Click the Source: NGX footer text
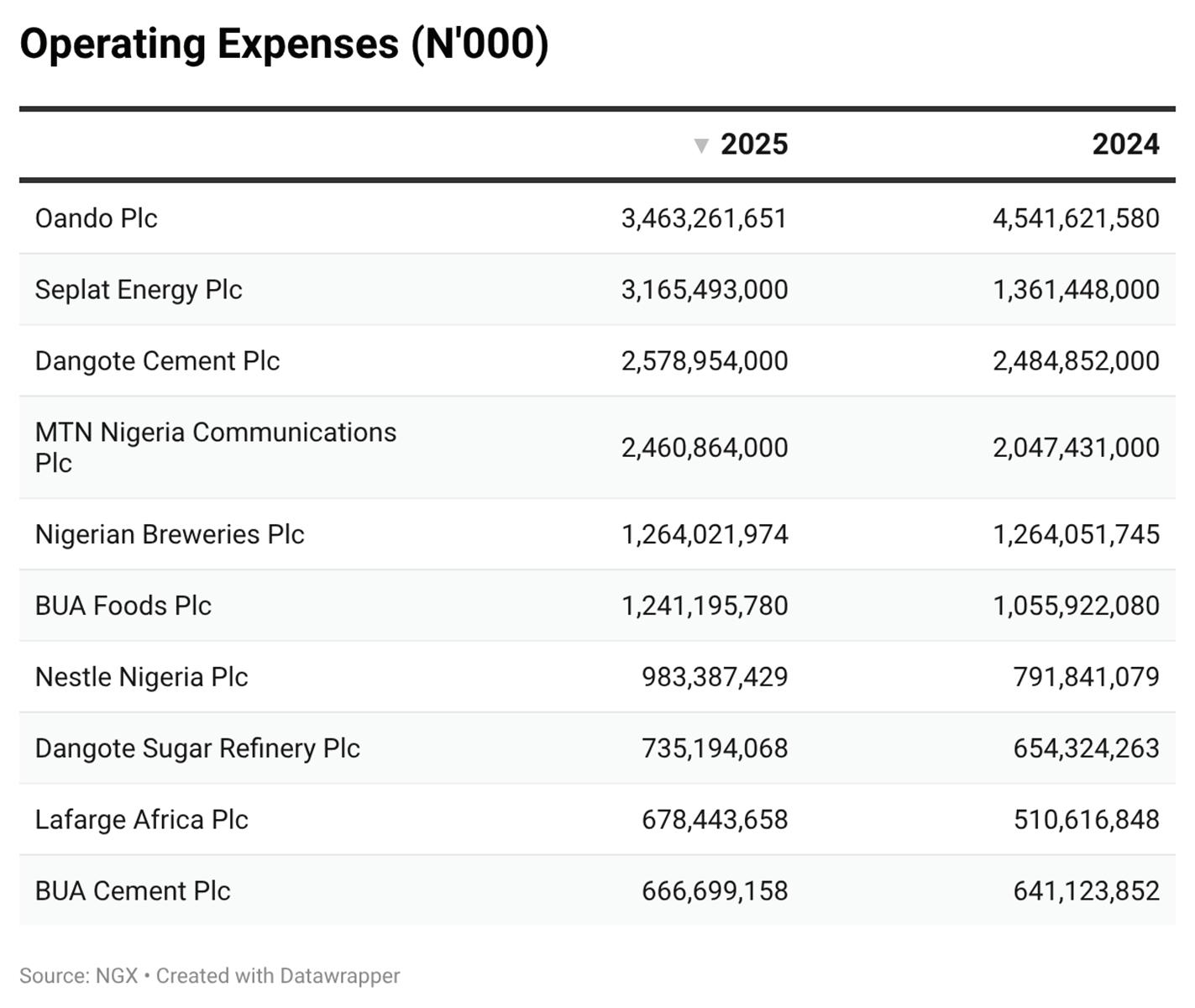Viewport: 1195px width, 1008px height. pos(78,976)
